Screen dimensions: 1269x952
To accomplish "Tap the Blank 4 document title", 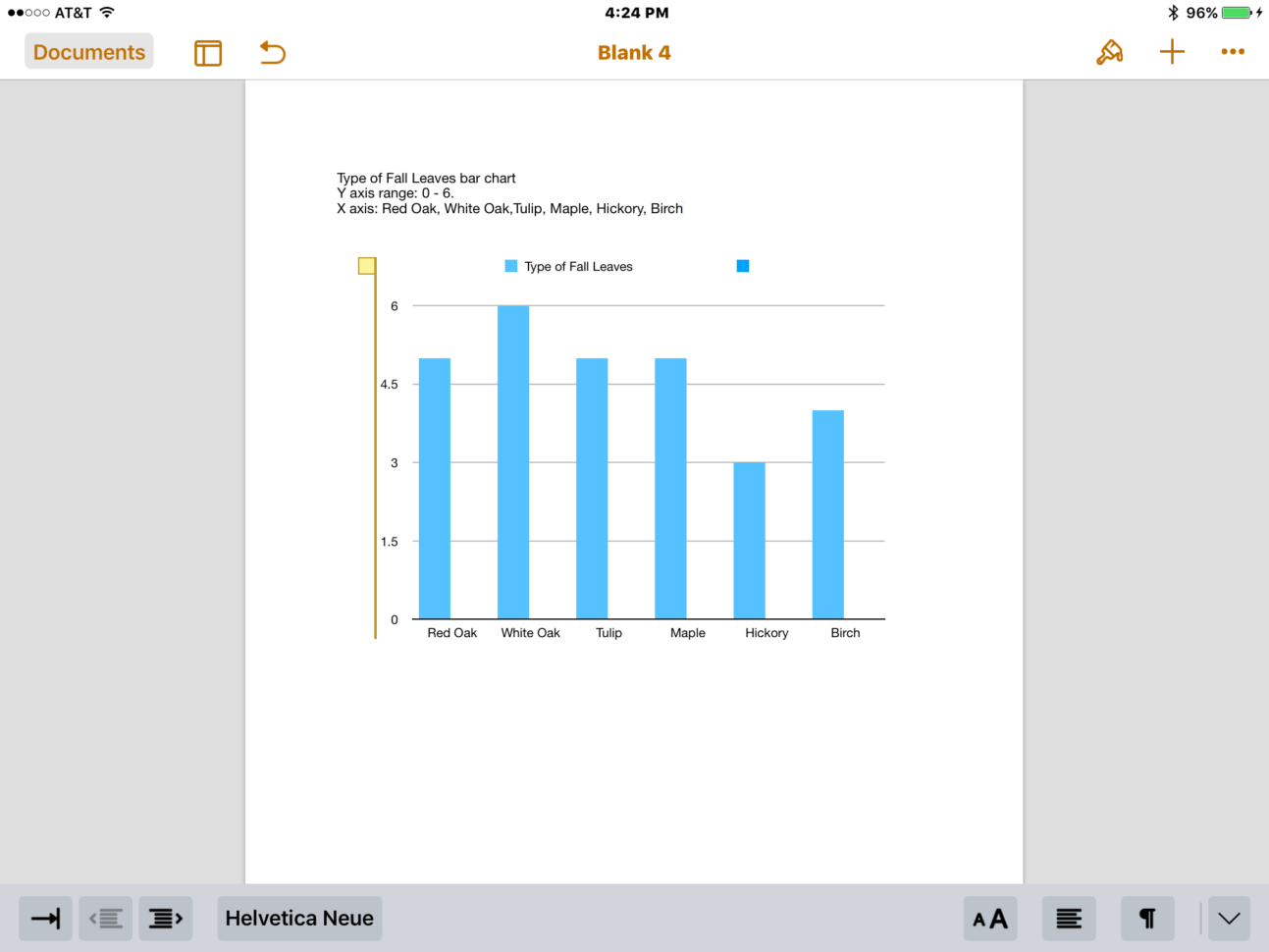I will (x=634, y=51).
